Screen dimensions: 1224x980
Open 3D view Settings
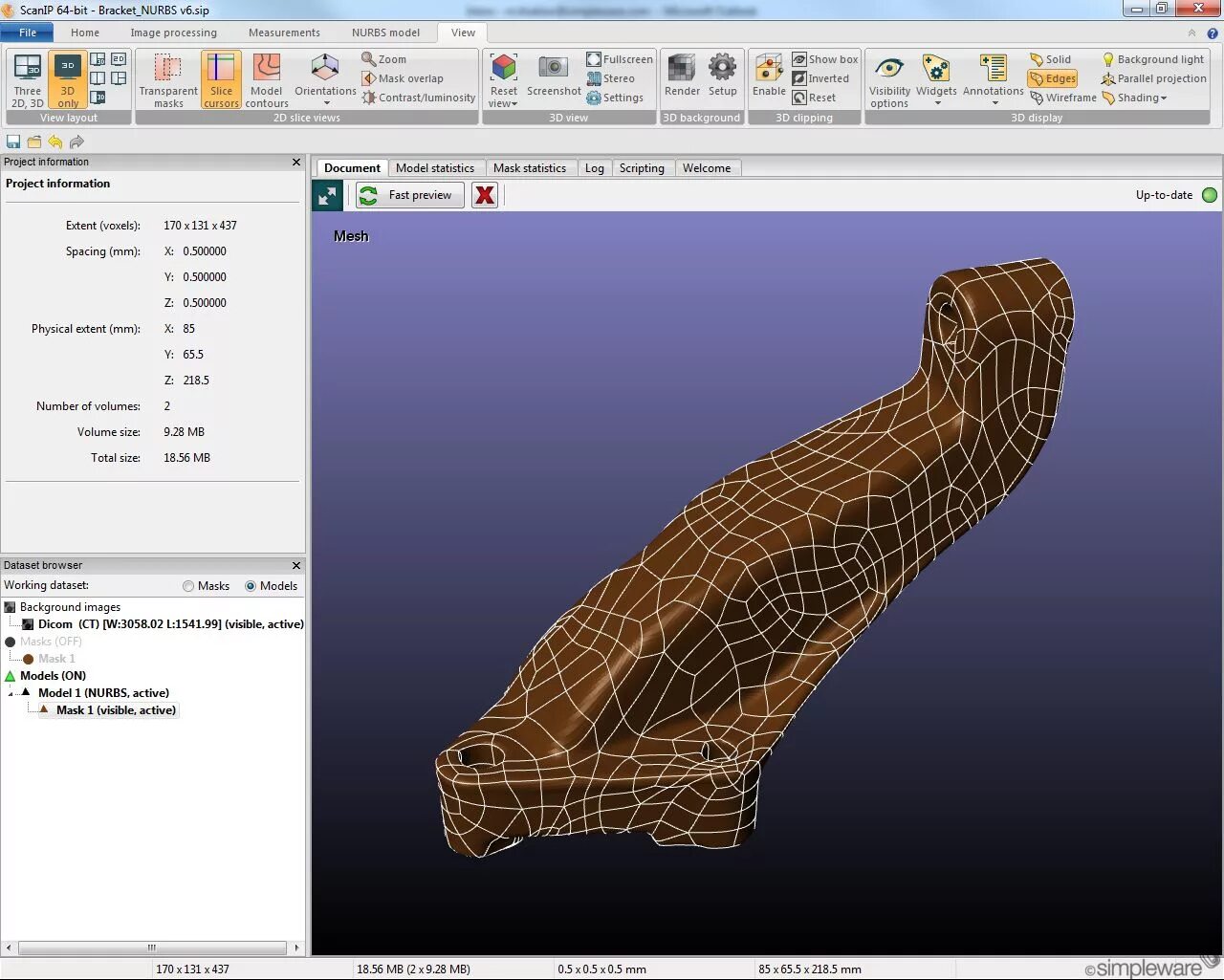[x=615, y=98]
